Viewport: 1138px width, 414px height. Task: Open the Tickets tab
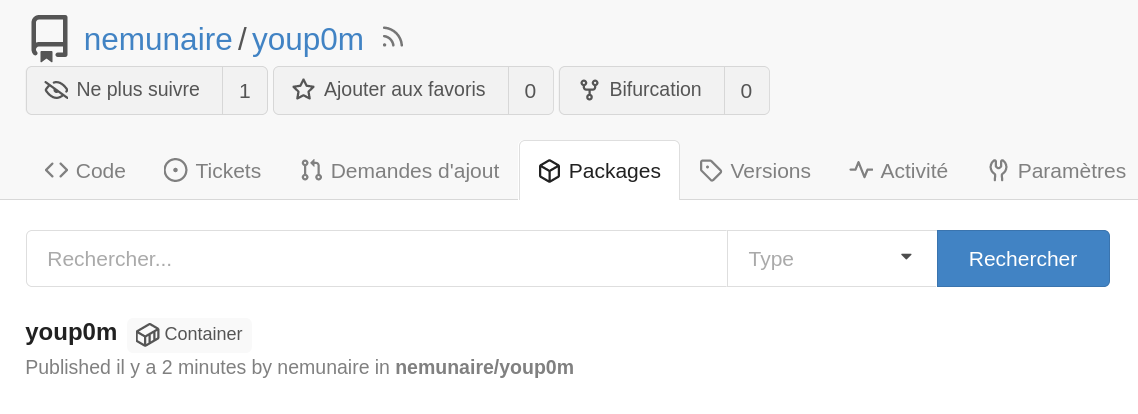pos(212,171)
